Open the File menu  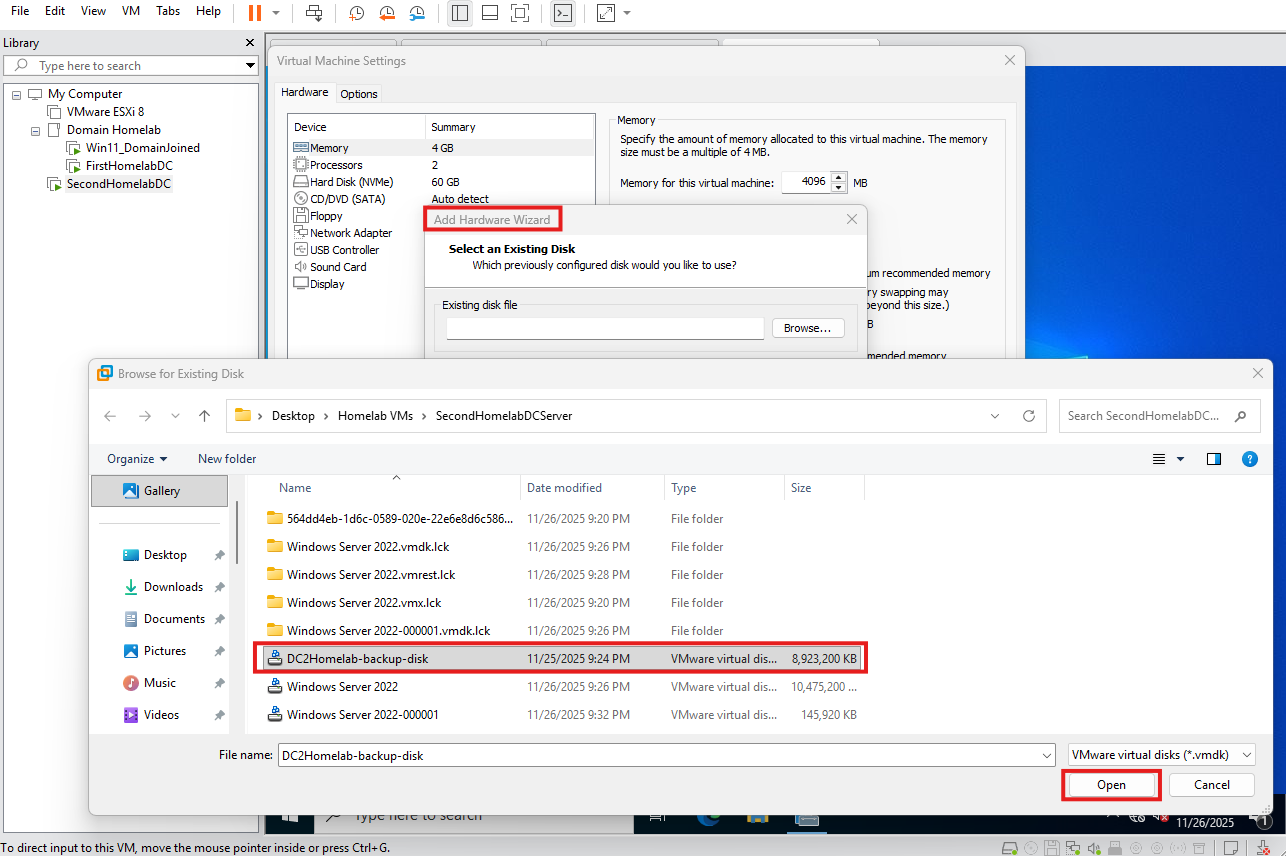[20, 11]
